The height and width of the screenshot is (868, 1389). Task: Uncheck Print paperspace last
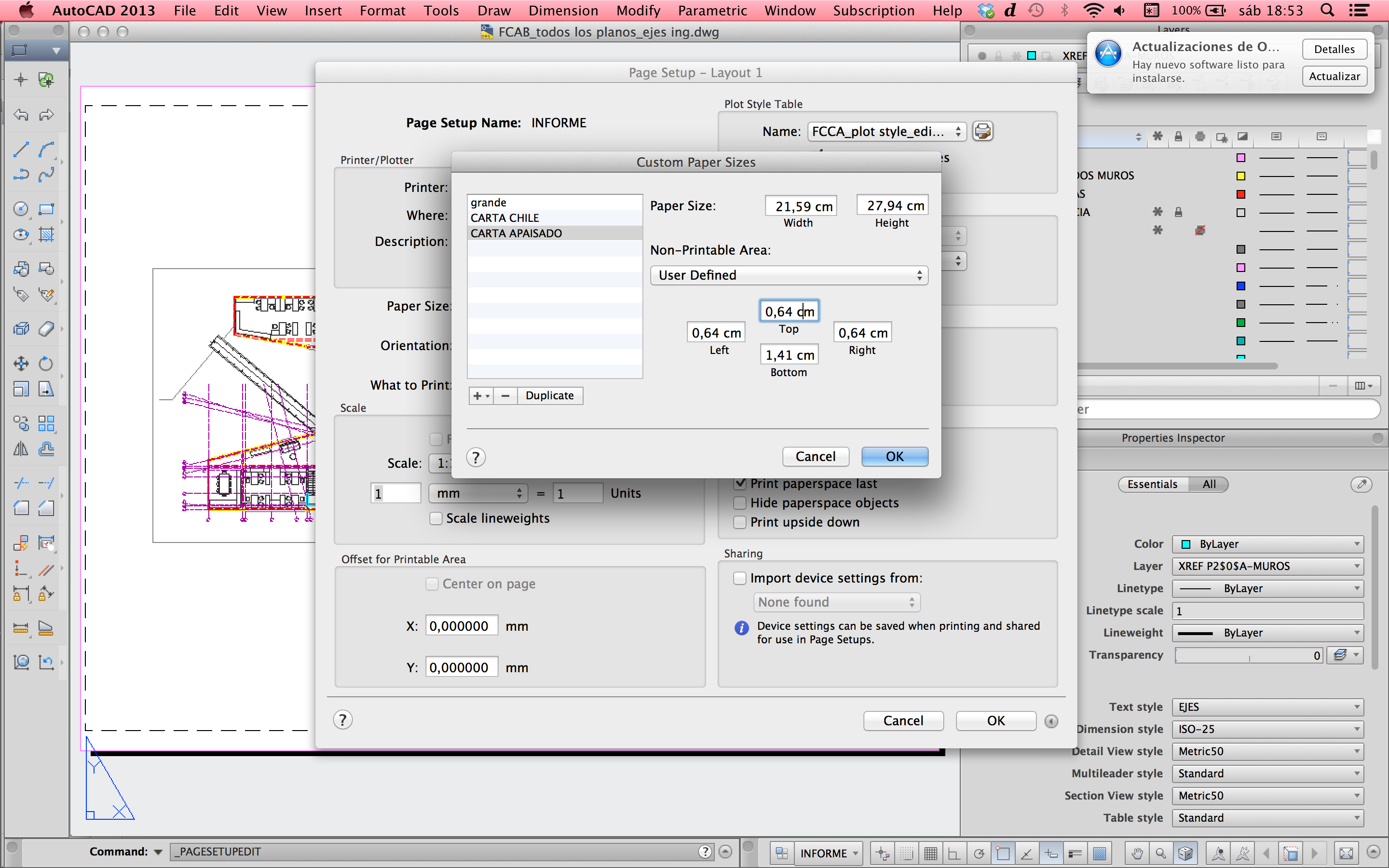coord(739,483)
